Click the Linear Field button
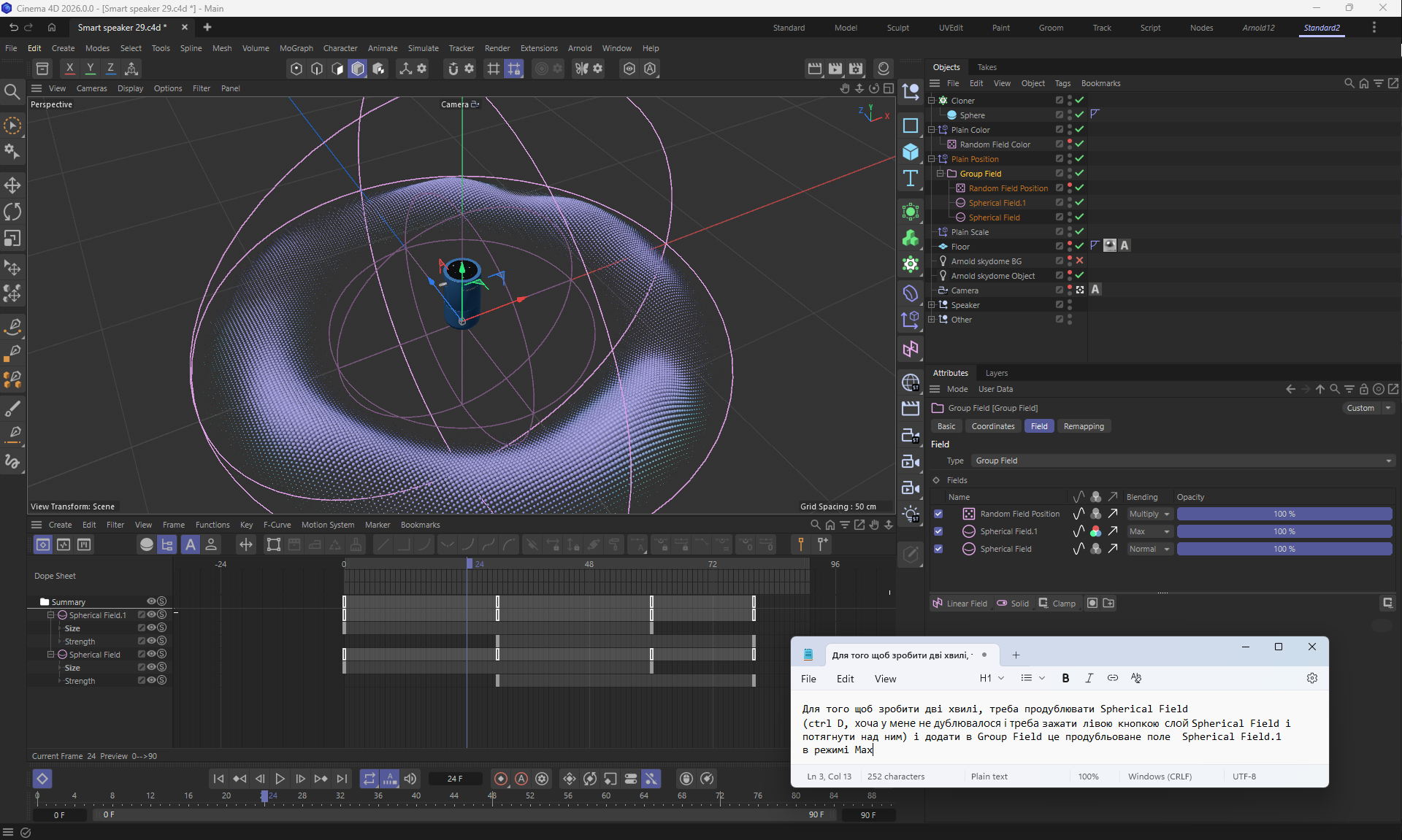 click(x=959, y=603)
